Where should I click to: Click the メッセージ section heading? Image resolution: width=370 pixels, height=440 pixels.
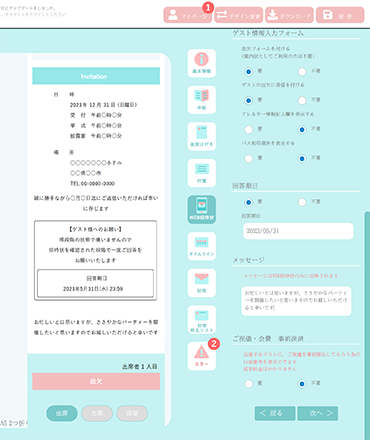[x=249, y=260]
